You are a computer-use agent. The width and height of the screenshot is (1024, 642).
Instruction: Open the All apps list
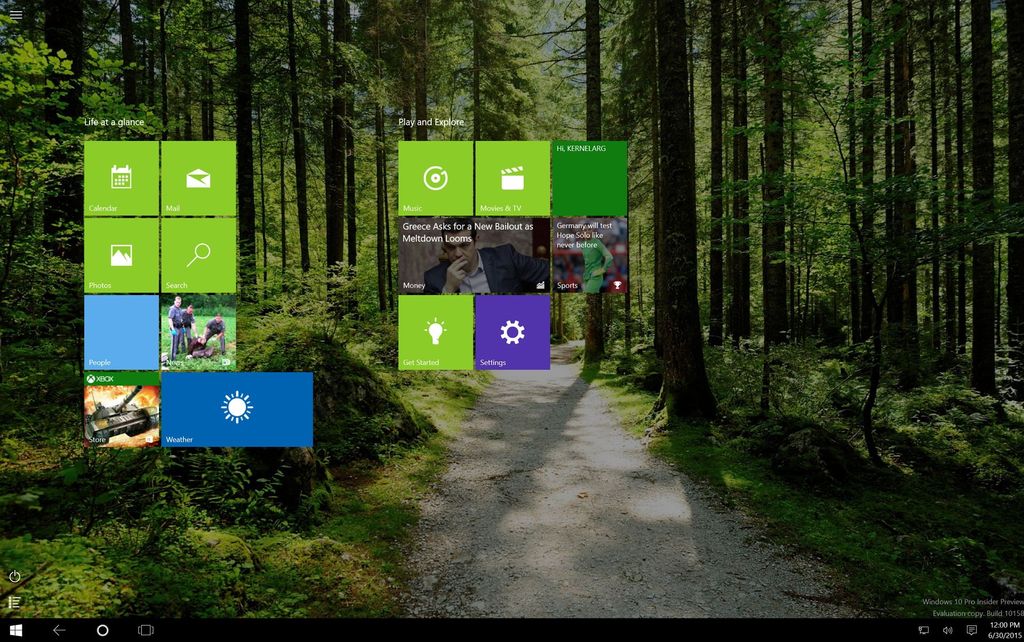14,603
